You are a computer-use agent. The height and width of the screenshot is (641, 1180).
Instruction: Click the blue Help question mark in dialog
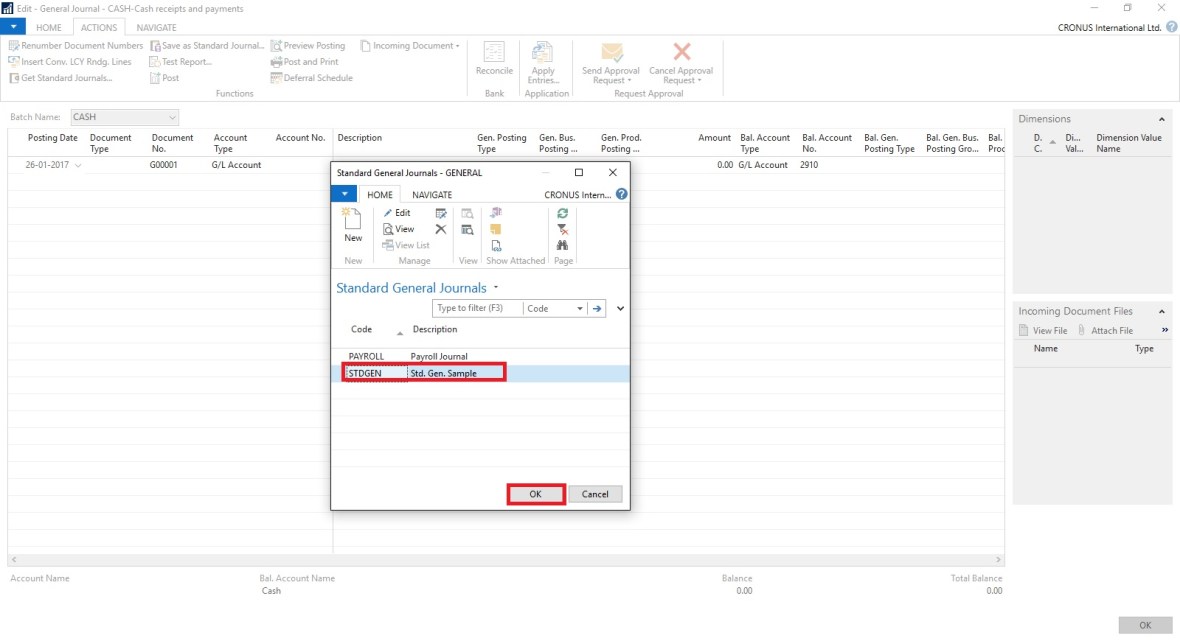[x=621, y=195]
